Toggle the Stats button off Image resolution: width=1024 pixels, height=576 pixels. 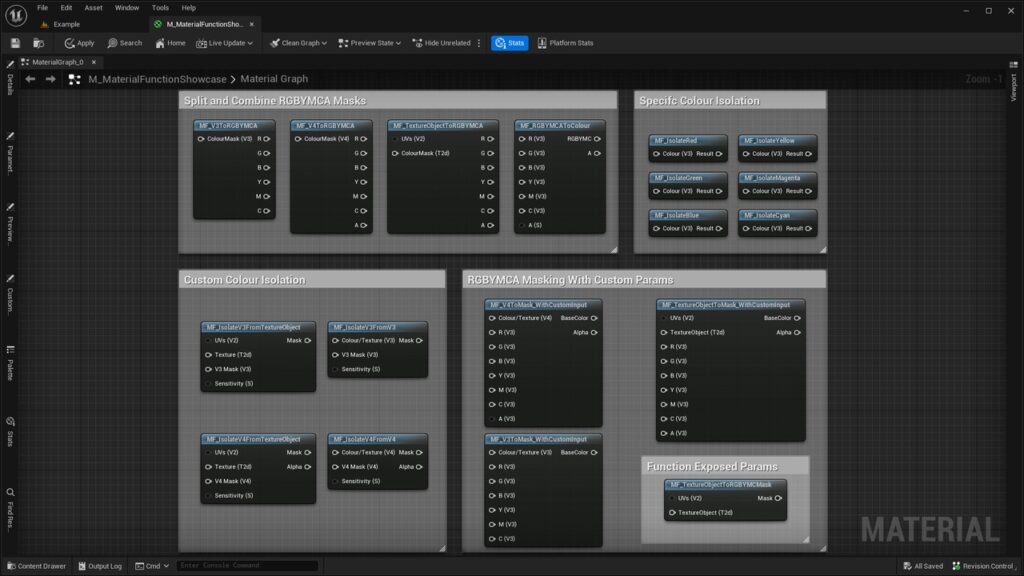510,43
